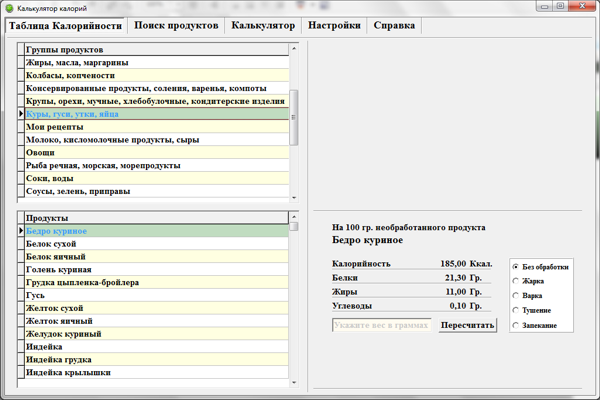
Task: Choose the Варка radio button
Action: tap(527, 296)
